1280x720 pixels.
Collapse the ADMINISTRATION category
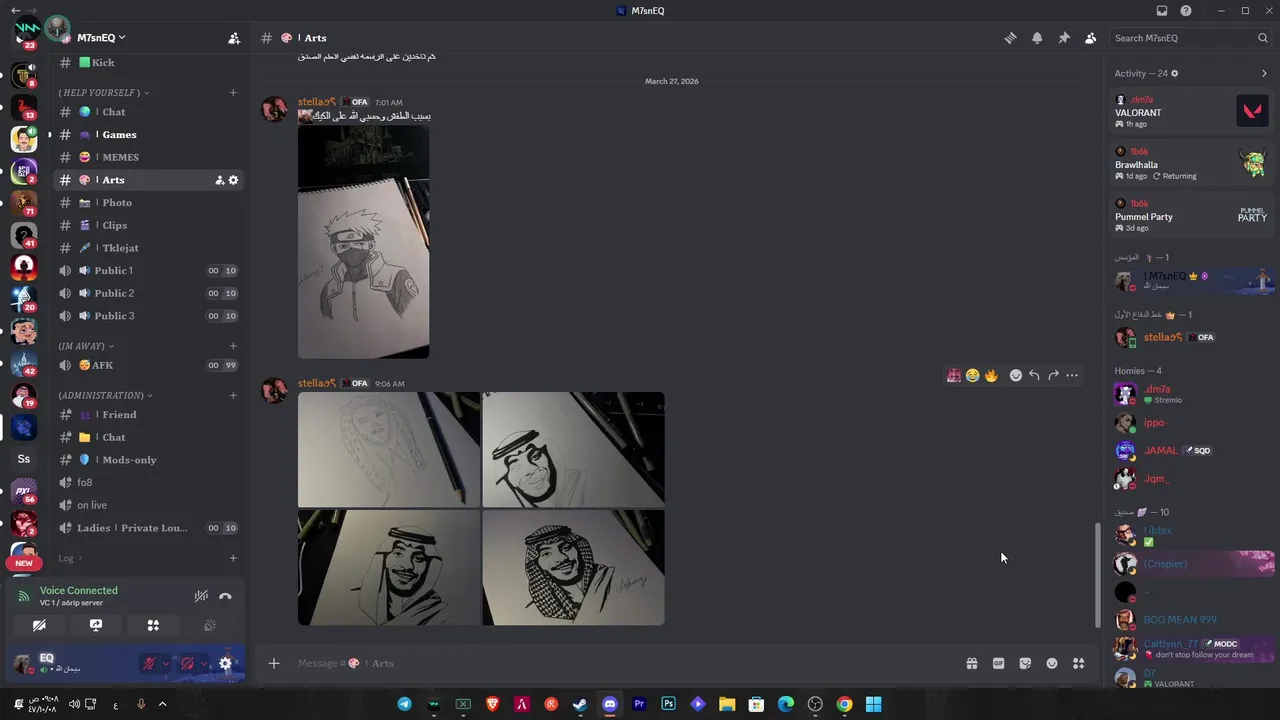(104, 395)
